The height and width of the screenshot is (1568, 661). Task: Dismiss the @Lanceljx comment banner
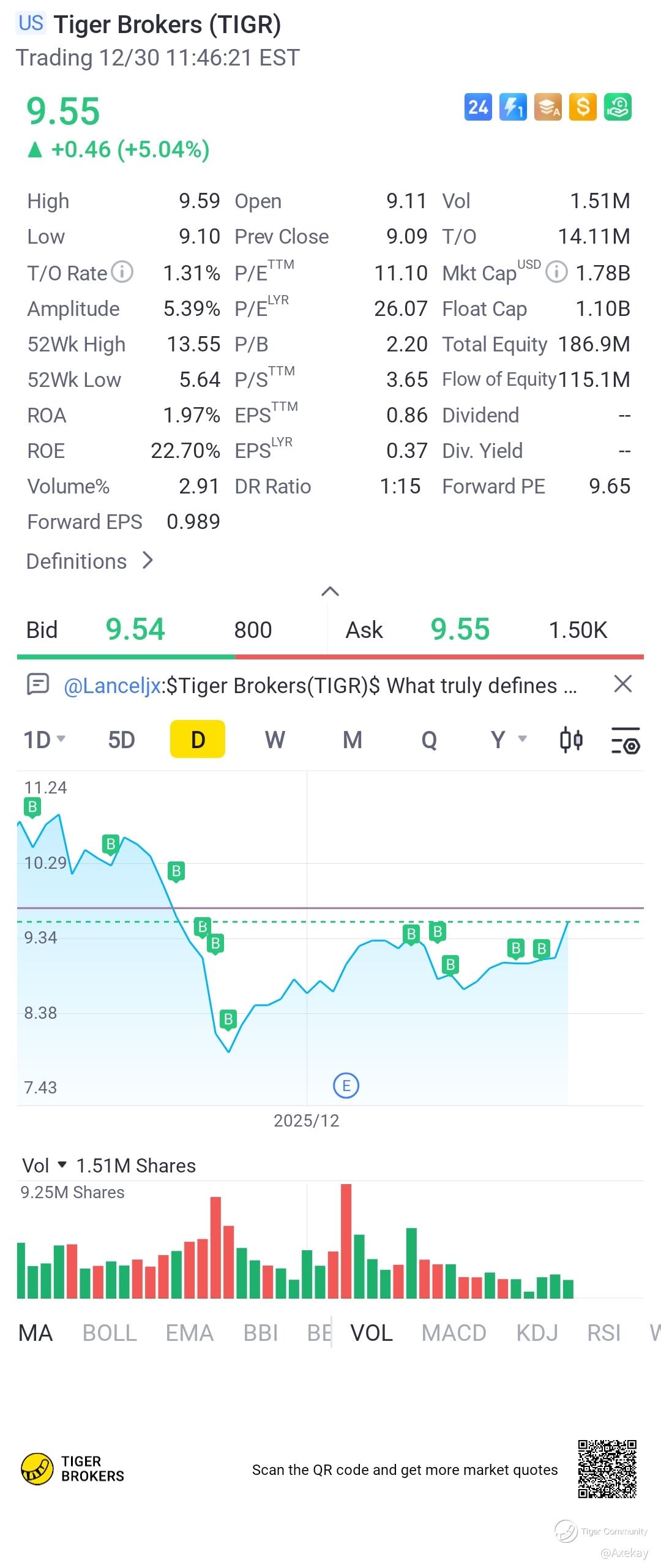(x=622, y=684)
